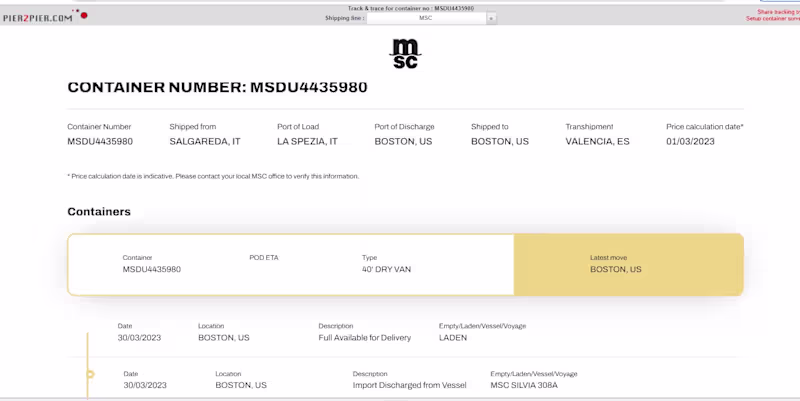Select the heading CONTAINER NUMBER: MSDU4435980

(x=217, y=87)
